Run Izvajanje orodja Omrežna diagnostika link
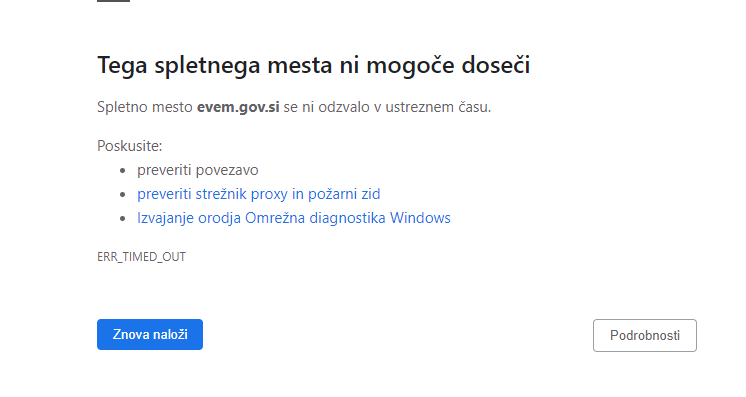Image resolution: width=746 pixels, height=397 pixels. 294,218
